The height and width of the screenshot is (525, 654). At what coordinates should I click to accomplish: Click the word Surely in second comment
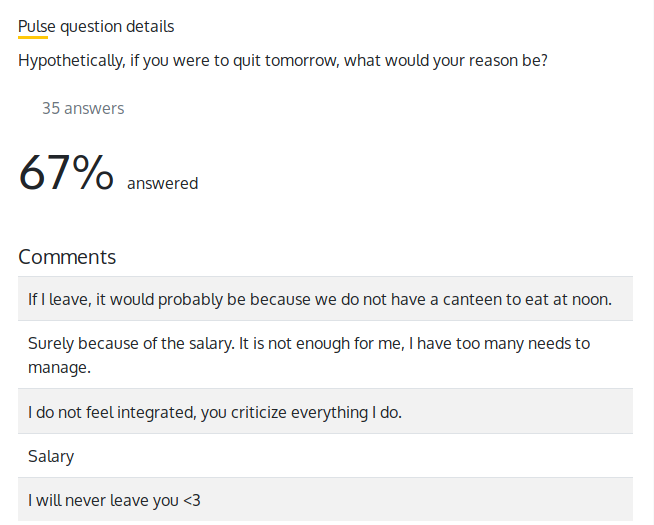(x=52, y=343)
